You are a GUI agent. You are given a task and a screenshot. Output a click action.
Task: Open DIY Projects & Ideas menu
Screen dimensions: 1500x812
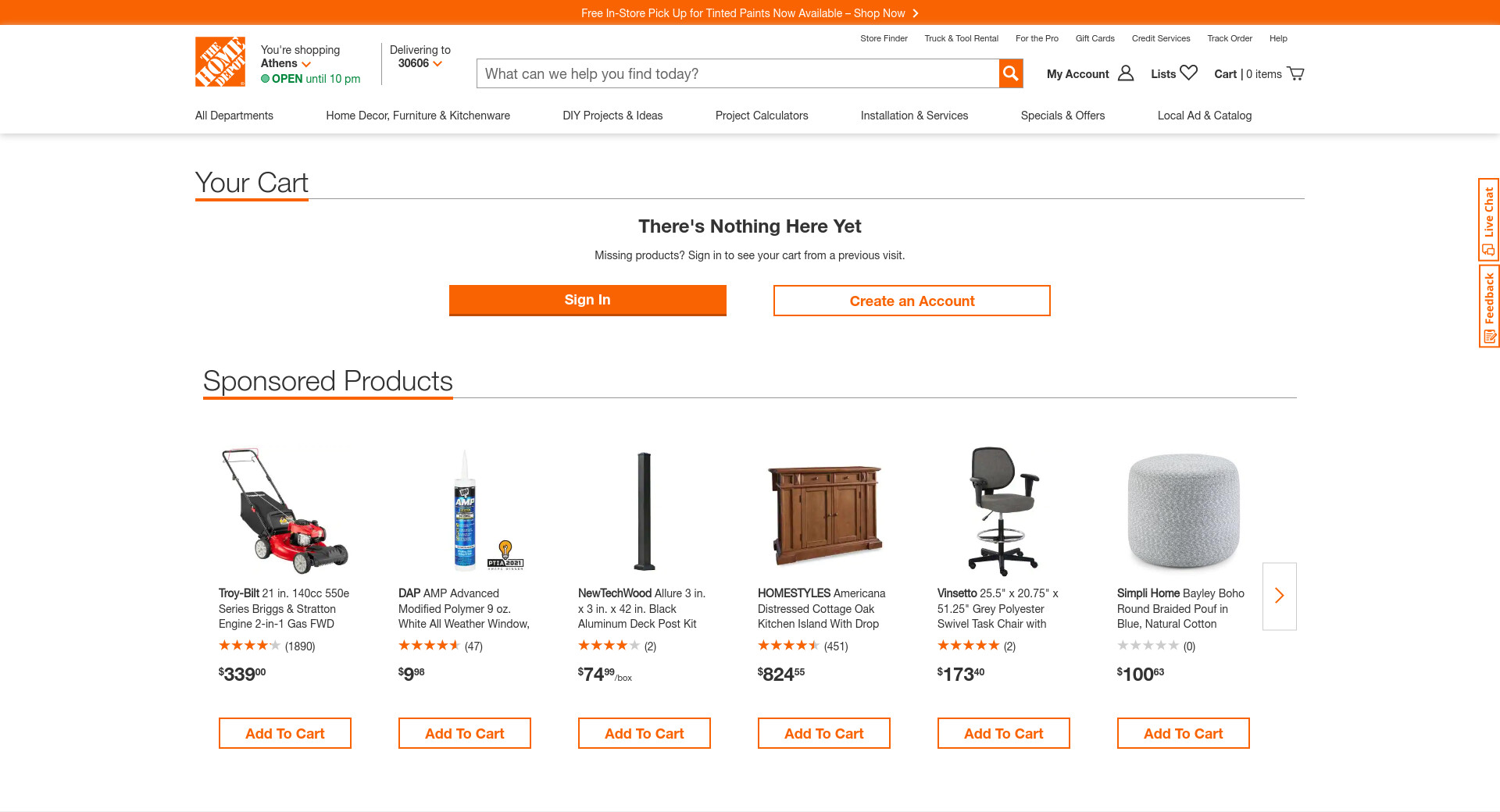click(x=612, y=116)
